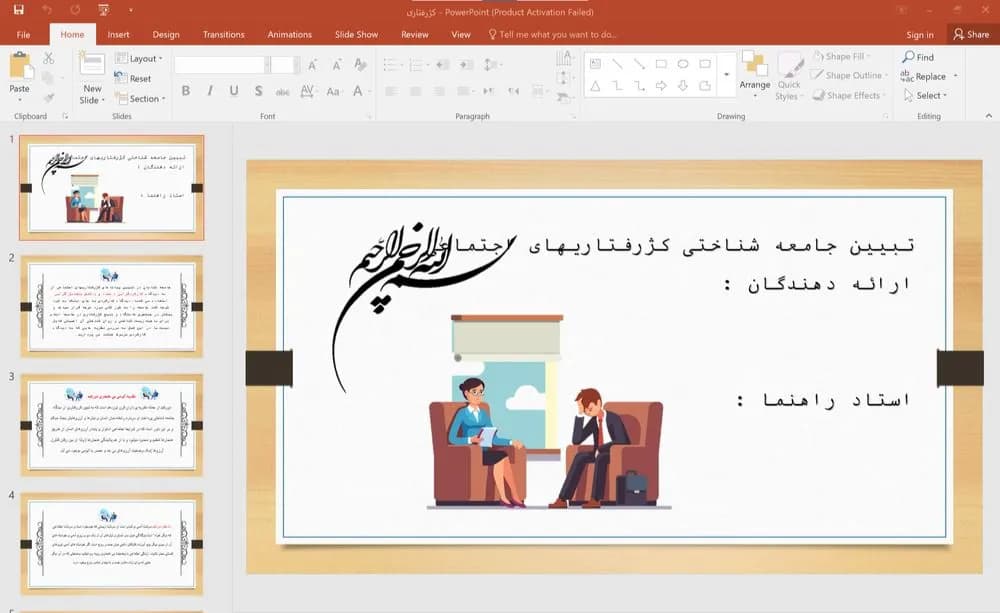Screen dimensions: 1000x613
Task: Click the Replace button
Action: pyautogui.click(x=924, y=76)
